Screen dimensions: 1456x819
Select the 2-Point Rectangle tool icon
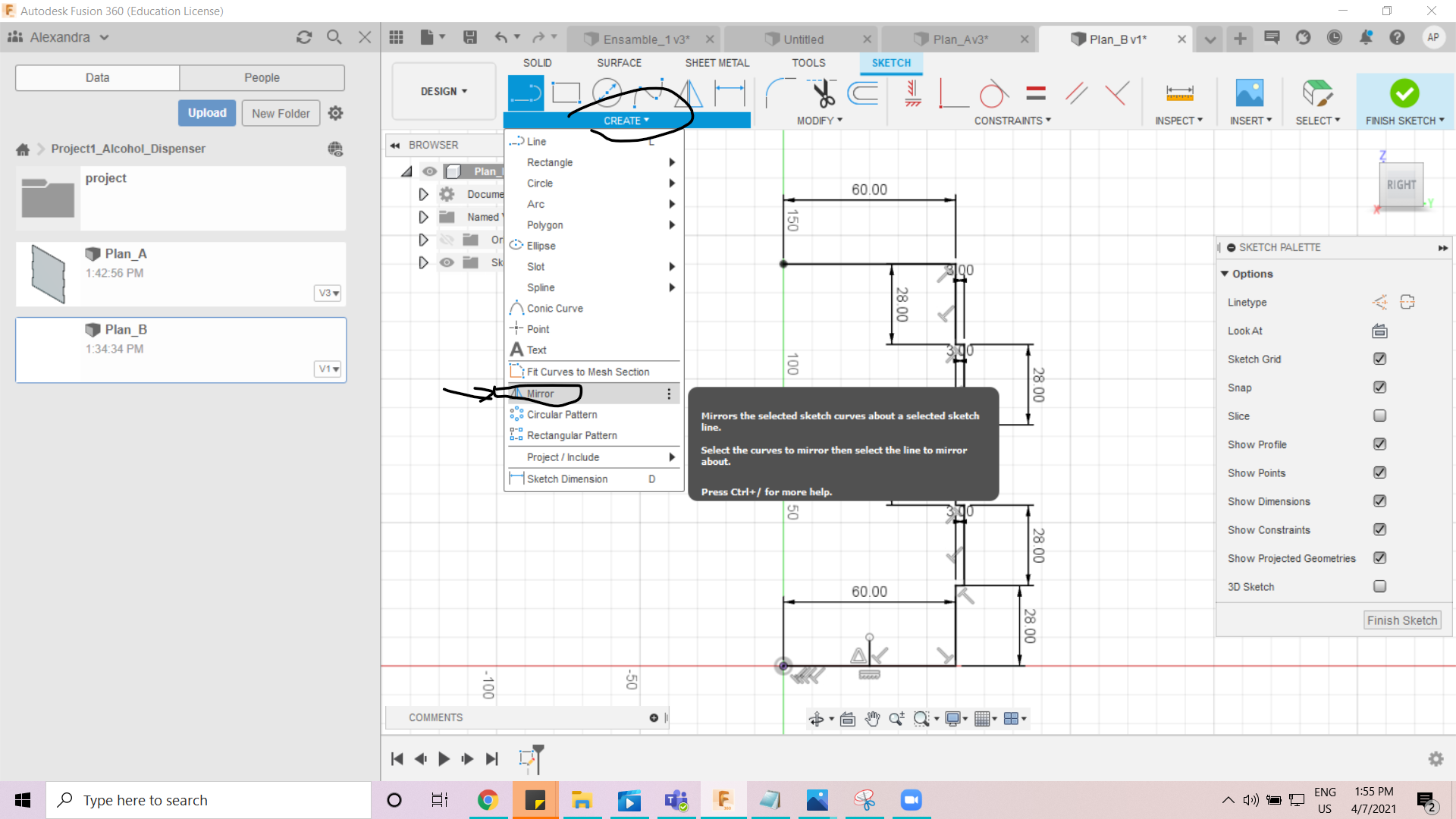coord(566,93)
